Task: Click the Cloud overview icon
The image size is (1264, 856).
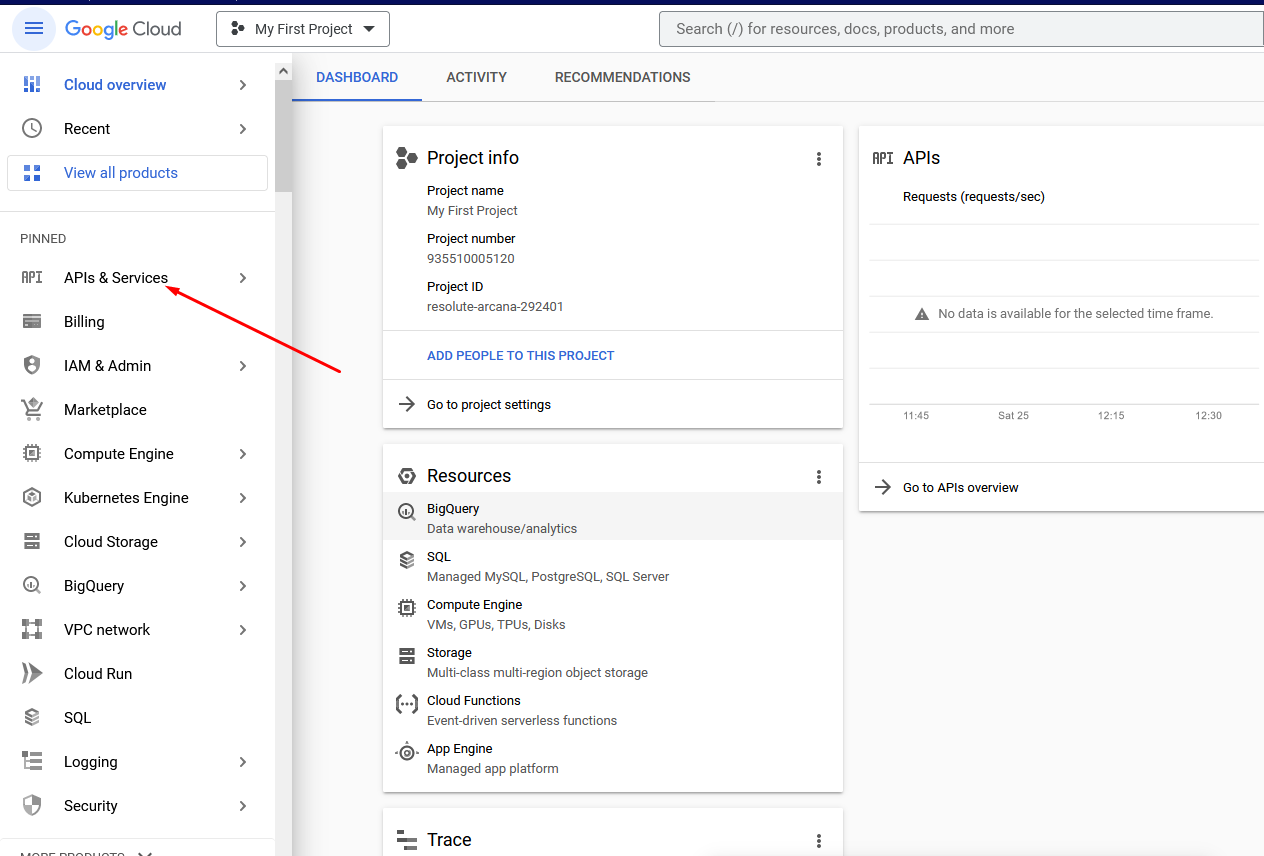Action: [32, 85]
